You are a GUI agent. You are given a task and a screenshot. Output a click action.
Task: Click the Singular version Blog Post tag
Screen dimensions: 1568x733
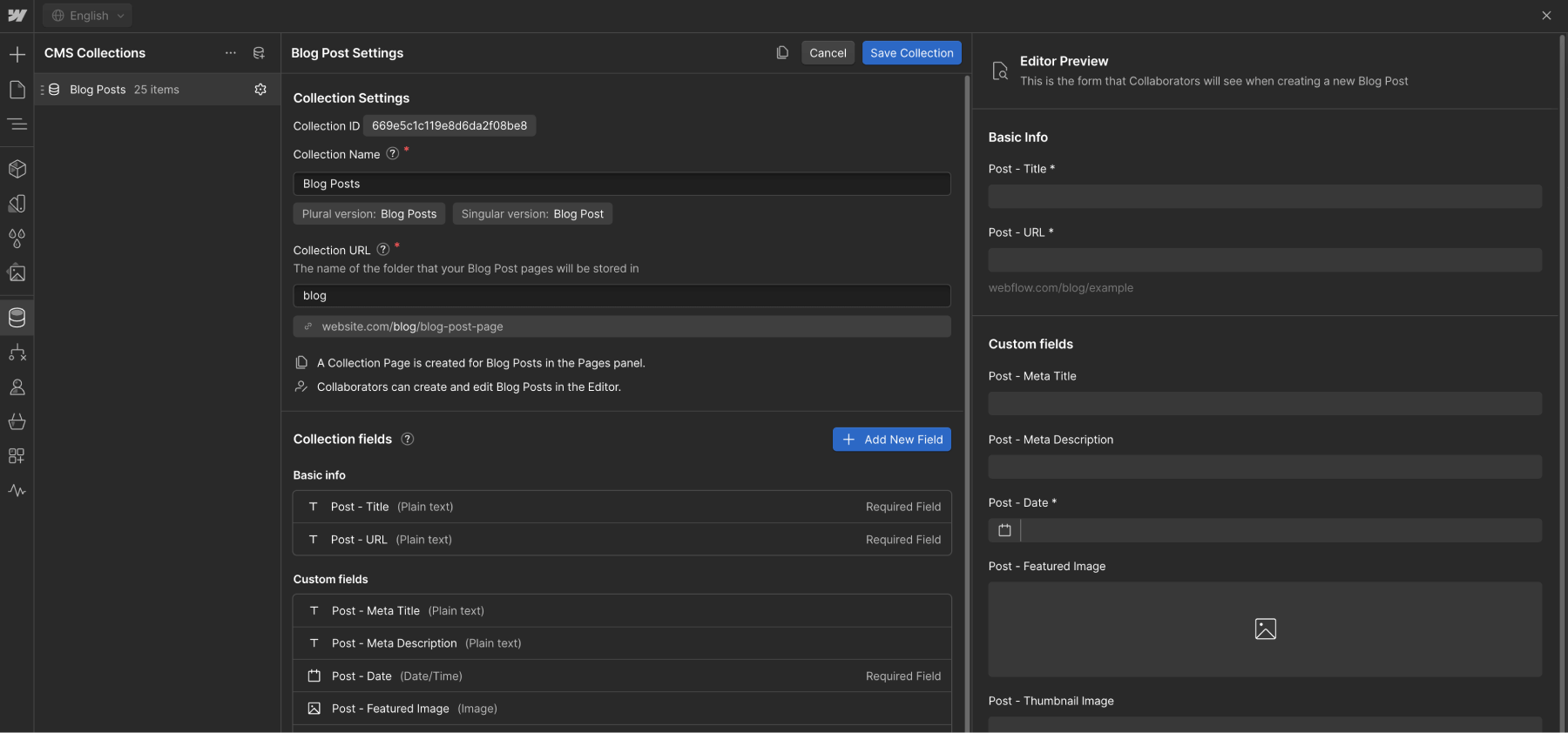point(532,213)
